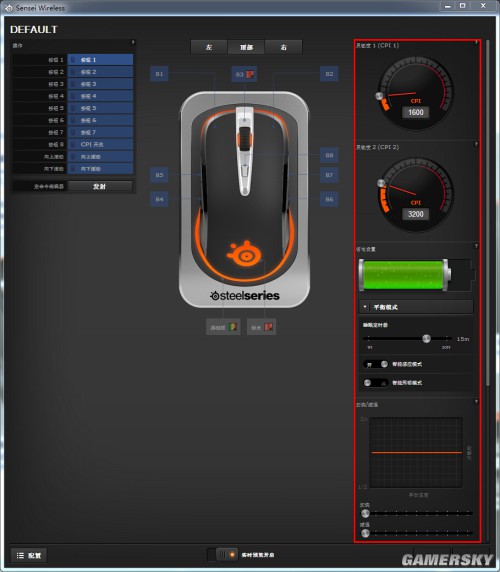This screenshot has width=500, height=572.
Task: Open the 按钮 2 action dropdown
Action: tap(100, 72)
